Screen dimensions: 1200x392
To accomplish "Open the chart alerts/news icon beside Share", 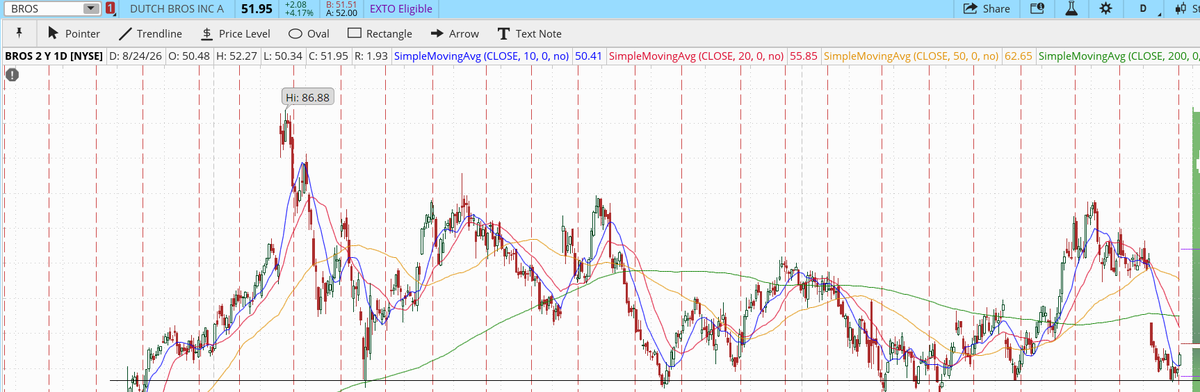I will (1036, 8).
